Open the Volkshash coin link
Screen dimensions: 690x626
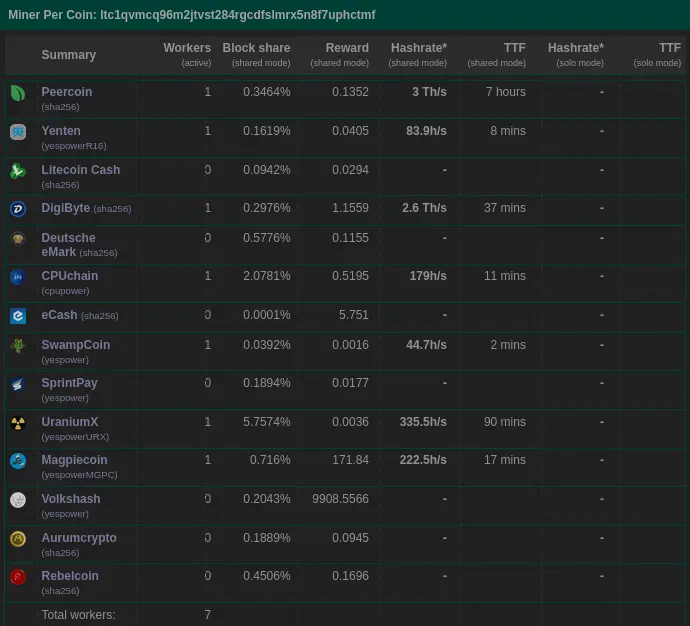(71, 499)
